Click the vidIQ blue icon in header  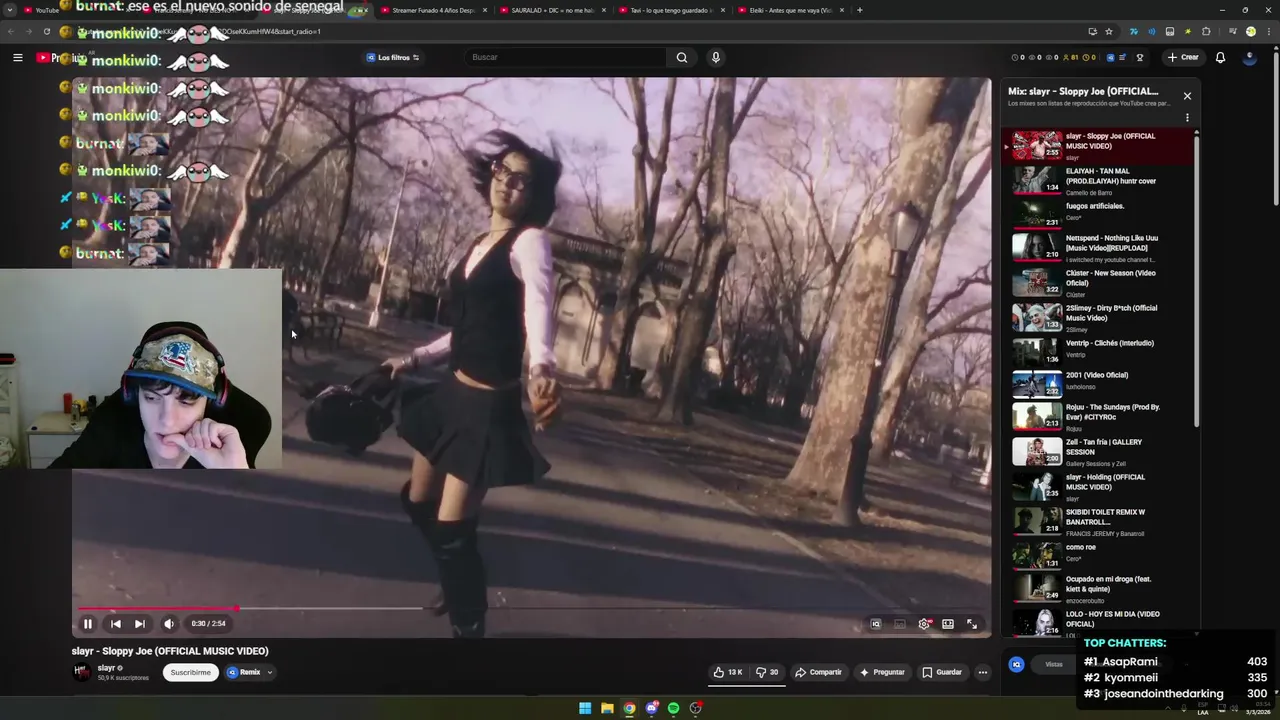coord(1109,57)
